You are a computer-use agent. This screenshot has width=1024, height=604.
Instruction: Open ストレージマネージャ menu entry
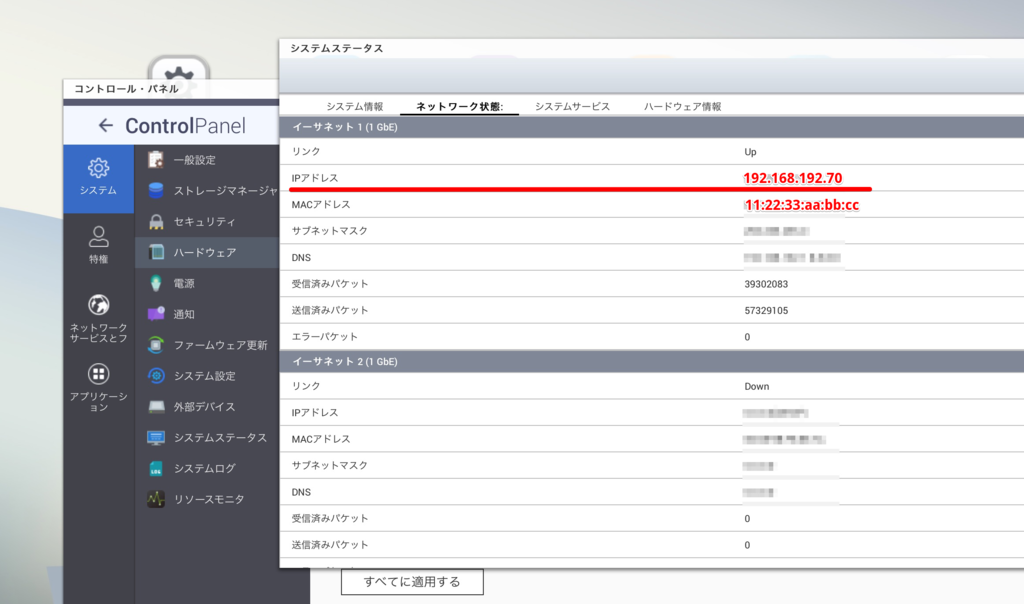click(x=206, y=191)
